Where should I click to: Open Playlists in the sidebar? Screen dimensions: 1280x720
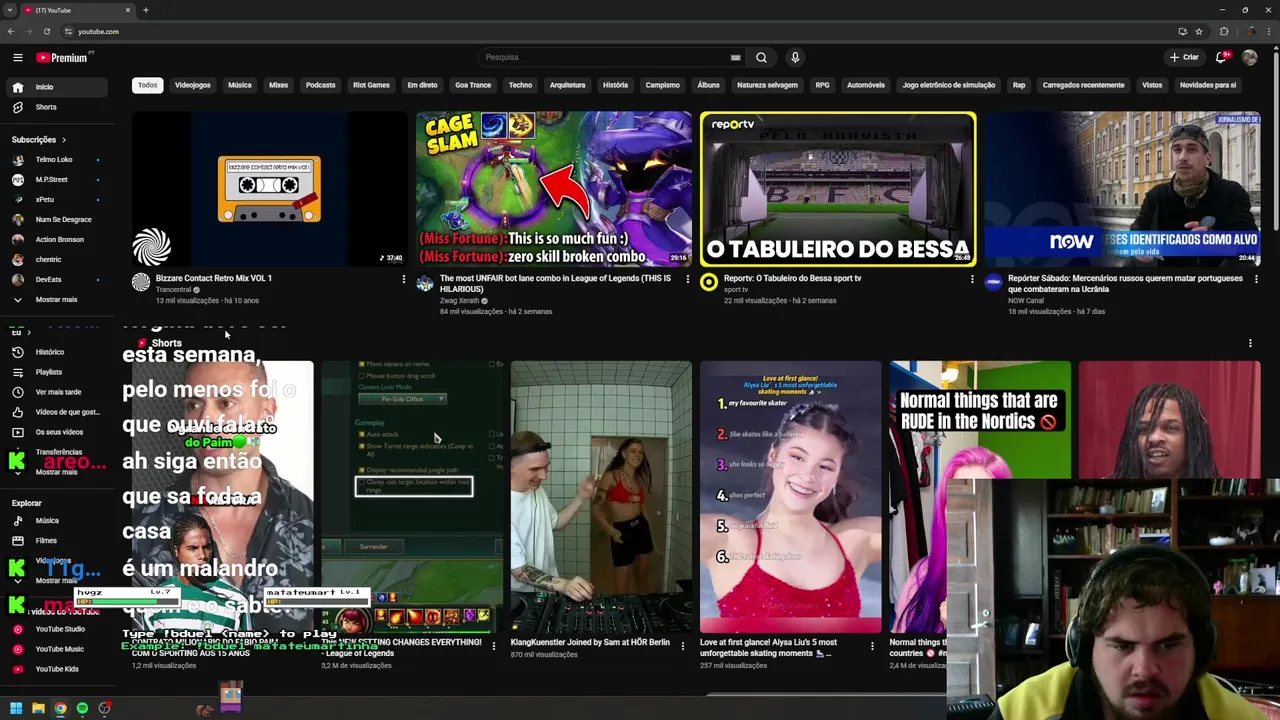[48, 372]
